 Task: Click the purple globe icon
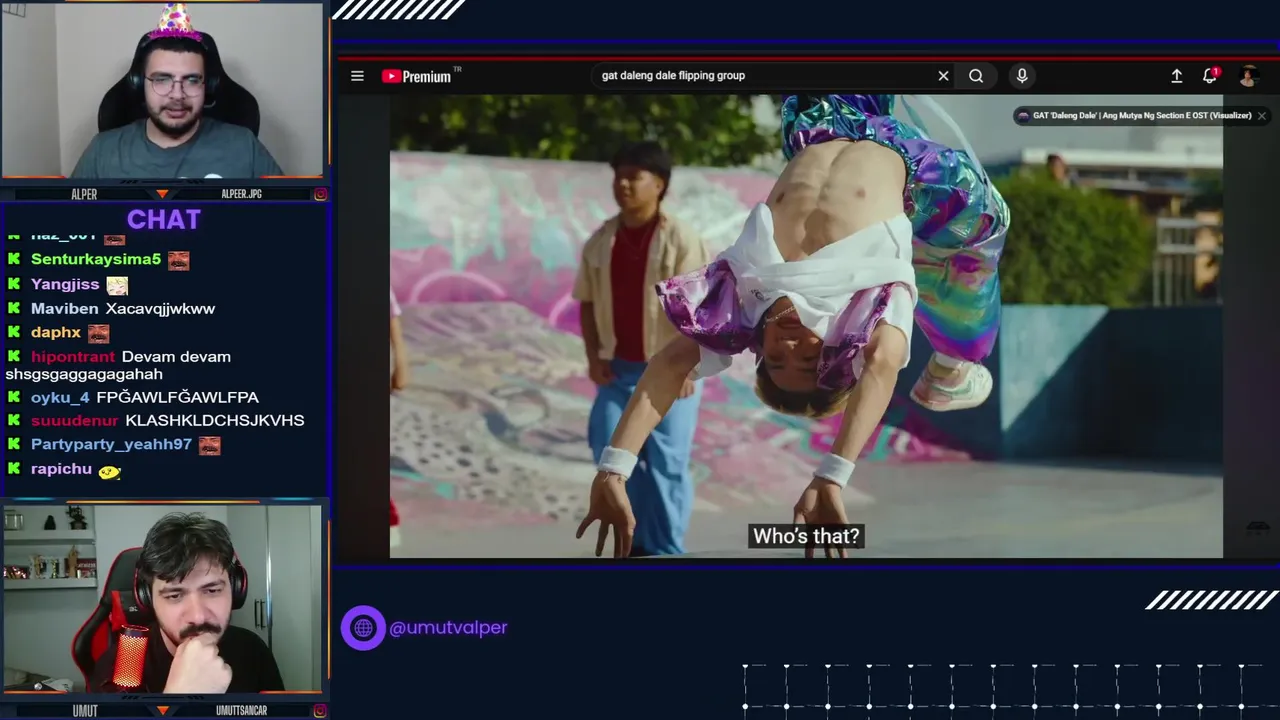pos(363,628)
